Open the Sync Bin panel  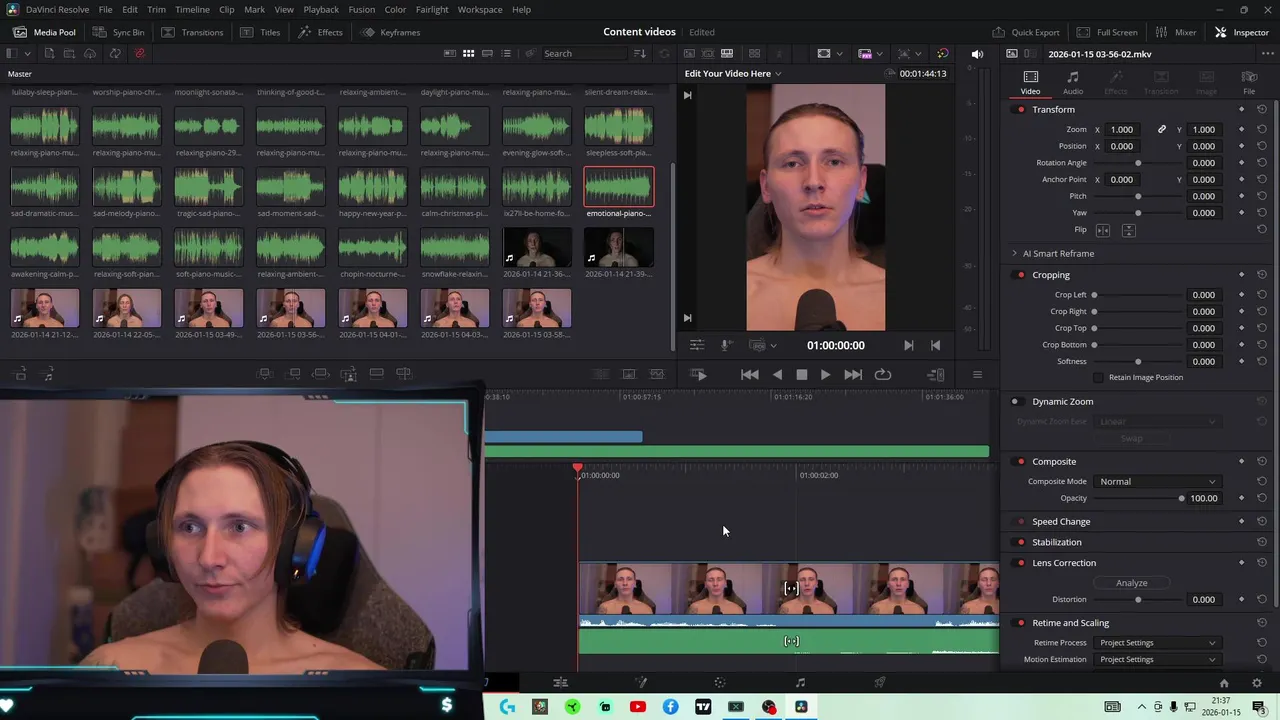[x=118, y=32]
